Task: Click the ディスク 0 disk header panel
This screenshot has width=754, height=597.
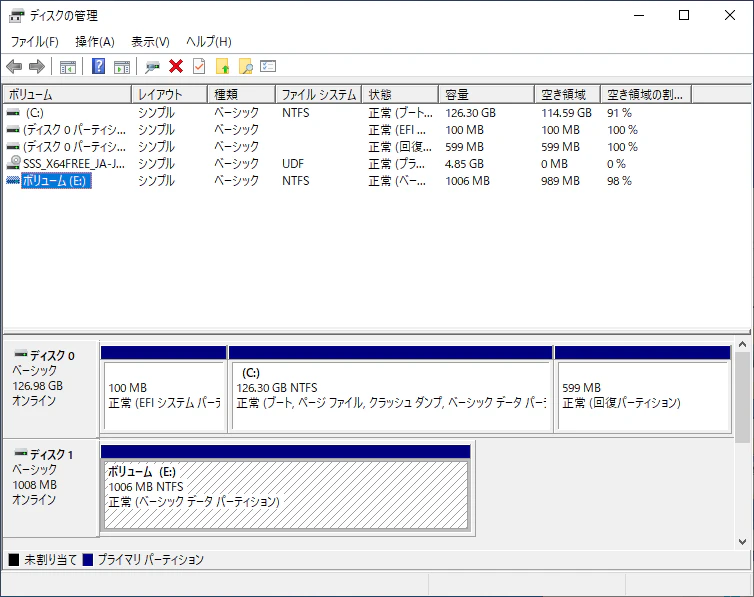Action: (51, 388)
